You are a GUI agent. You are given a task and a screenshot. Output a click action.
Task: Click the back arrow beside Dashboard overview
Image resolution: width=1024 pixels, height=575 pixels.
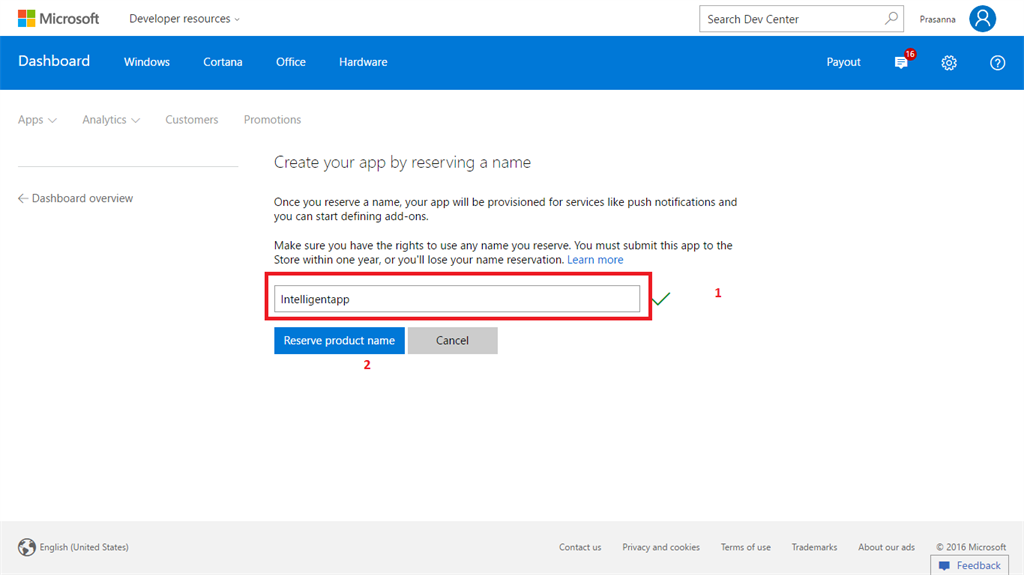[x=23, y=198]
